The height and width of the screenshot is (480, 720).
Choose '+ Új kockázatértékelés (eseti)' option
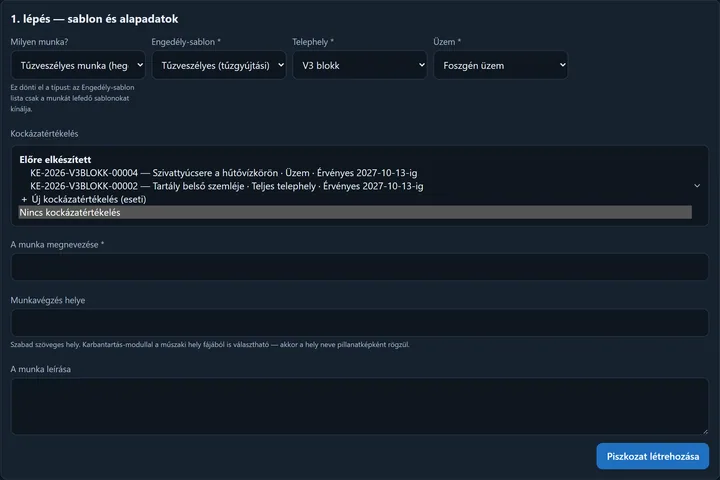point(355,199)
